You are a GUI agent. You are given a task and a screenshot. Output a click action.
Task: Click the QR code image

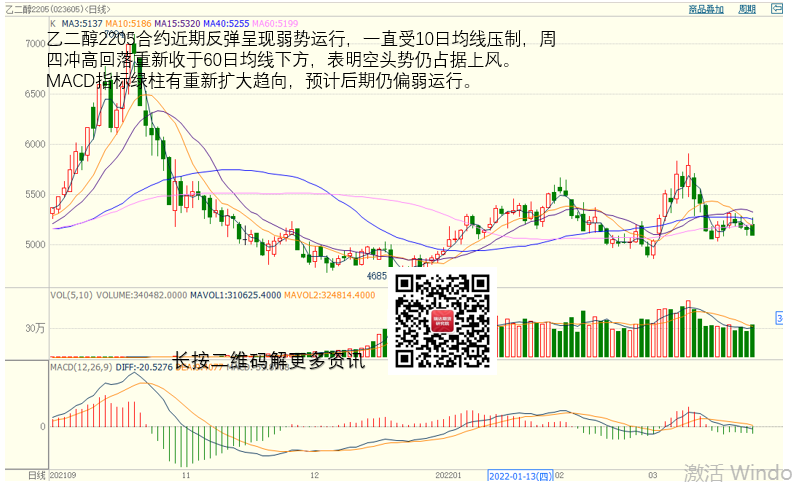pyautogui.click(x=444, y=321)
